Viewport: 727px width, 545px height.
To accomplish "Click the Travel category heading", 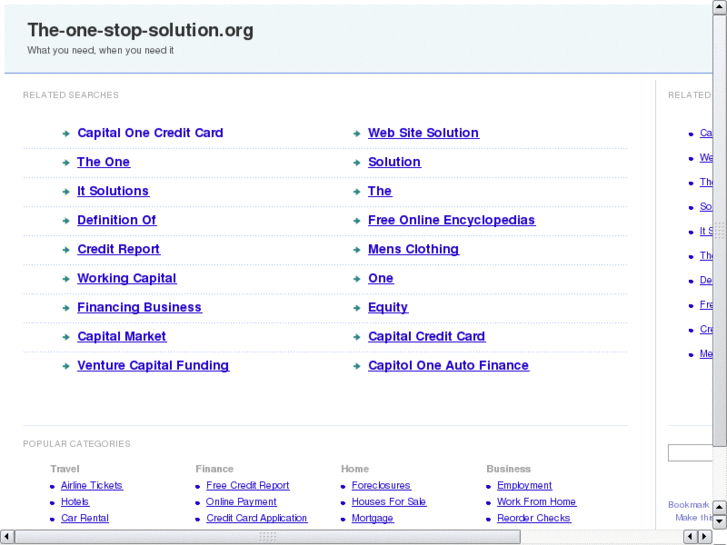I will pos(65,469).
